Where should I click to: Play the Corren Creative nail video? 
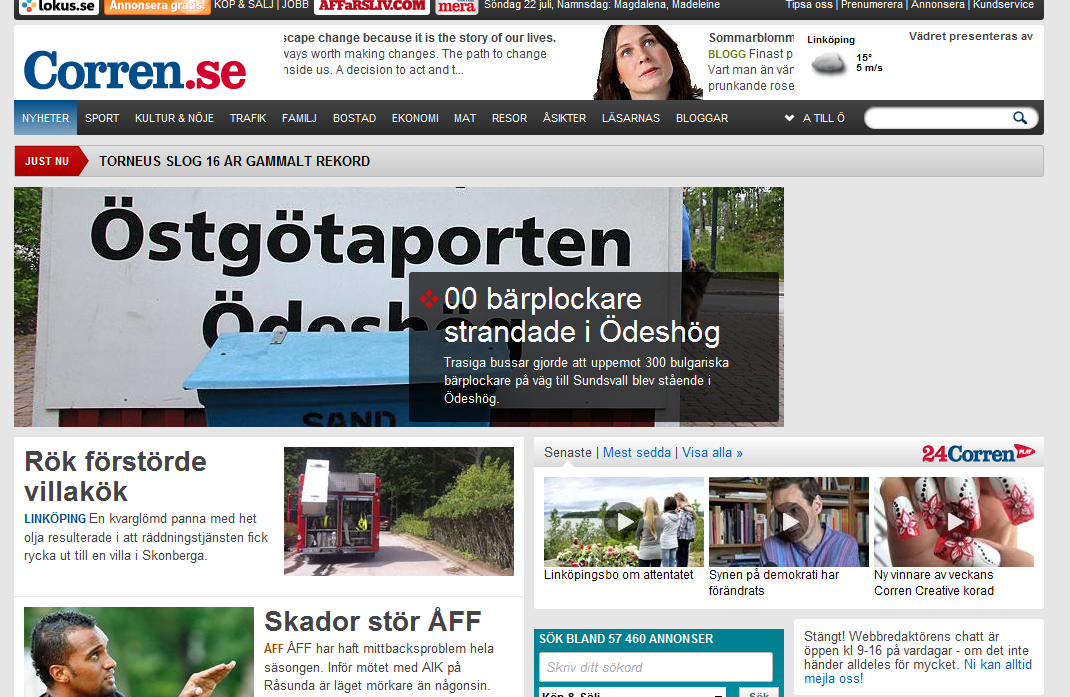[x=954, y=522]
